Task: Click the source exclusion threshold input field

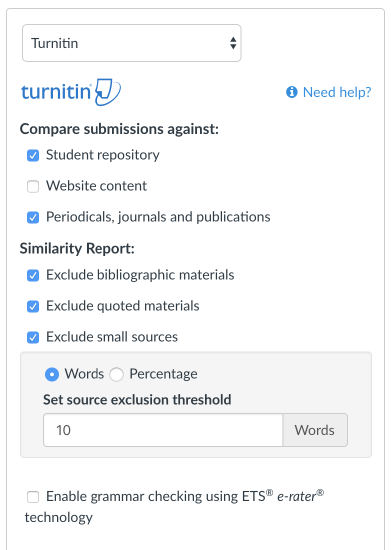Action: tap(163, 430)
